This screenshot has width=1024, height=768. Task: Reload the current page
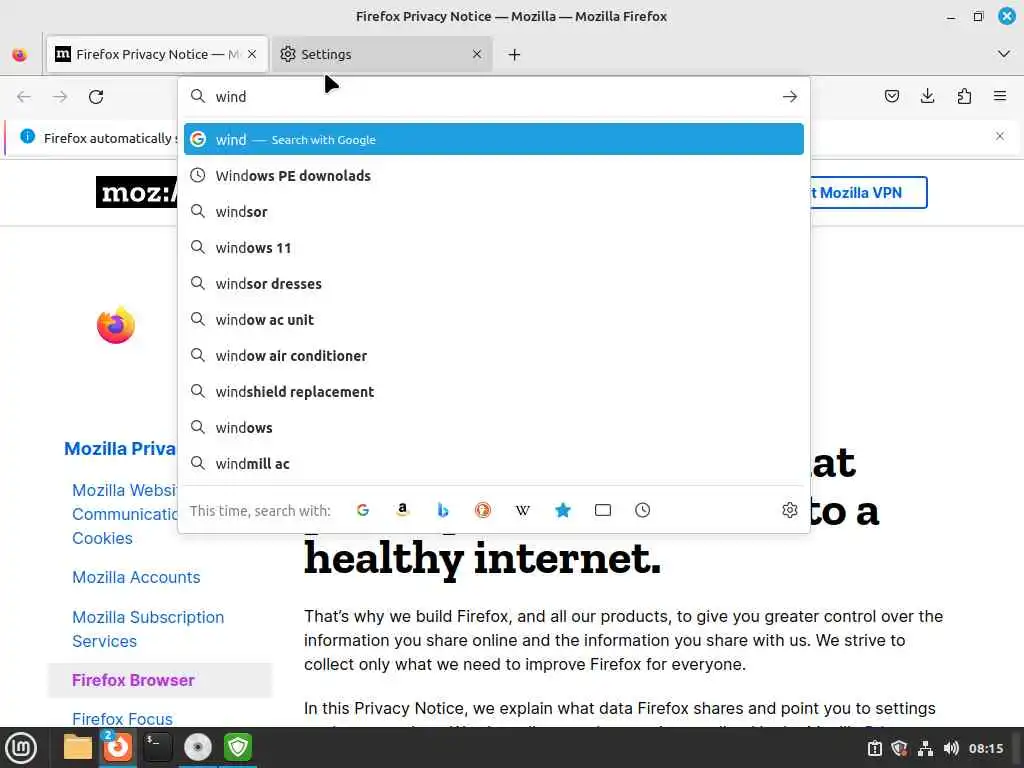96,97
